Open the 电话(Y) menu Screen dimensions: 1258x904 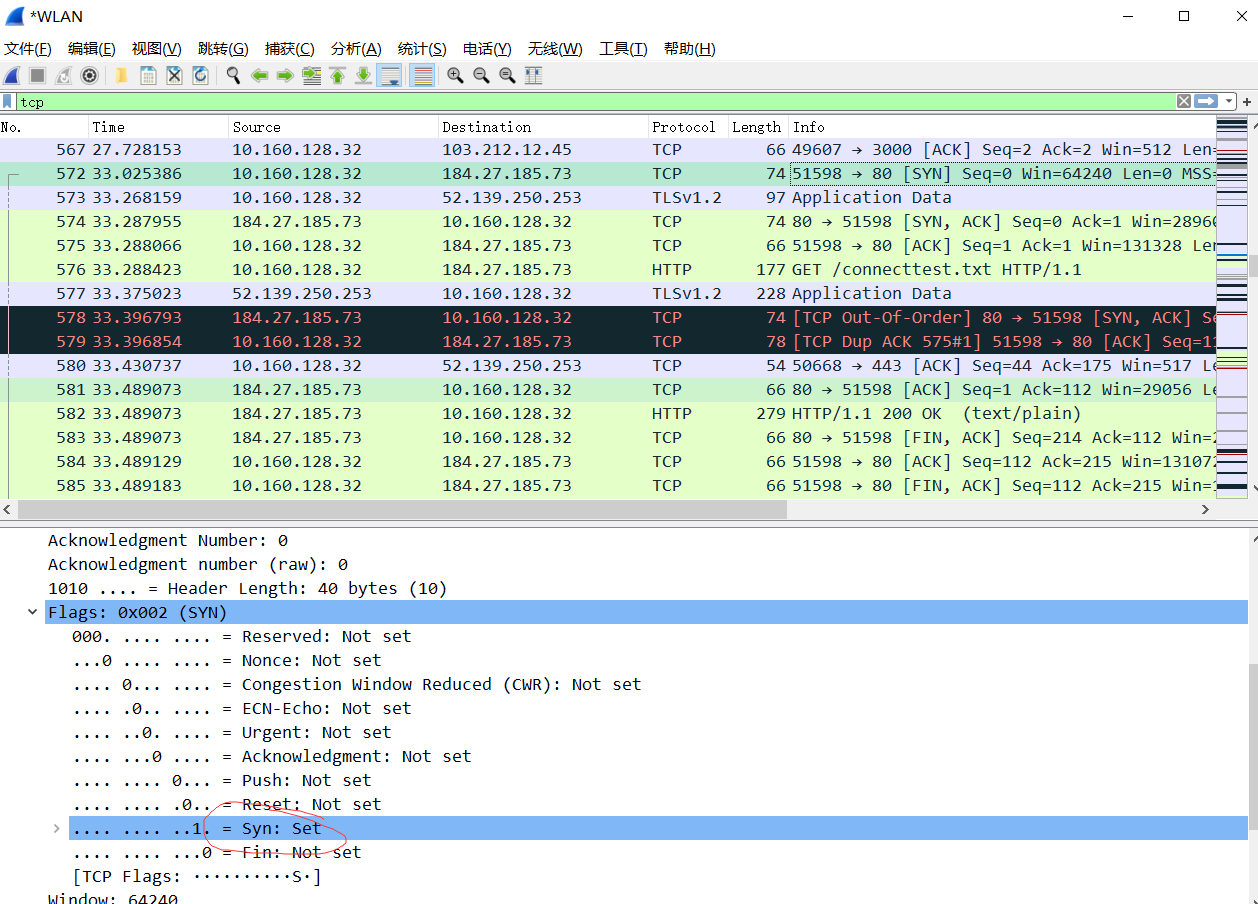click(x=487, y=49)
